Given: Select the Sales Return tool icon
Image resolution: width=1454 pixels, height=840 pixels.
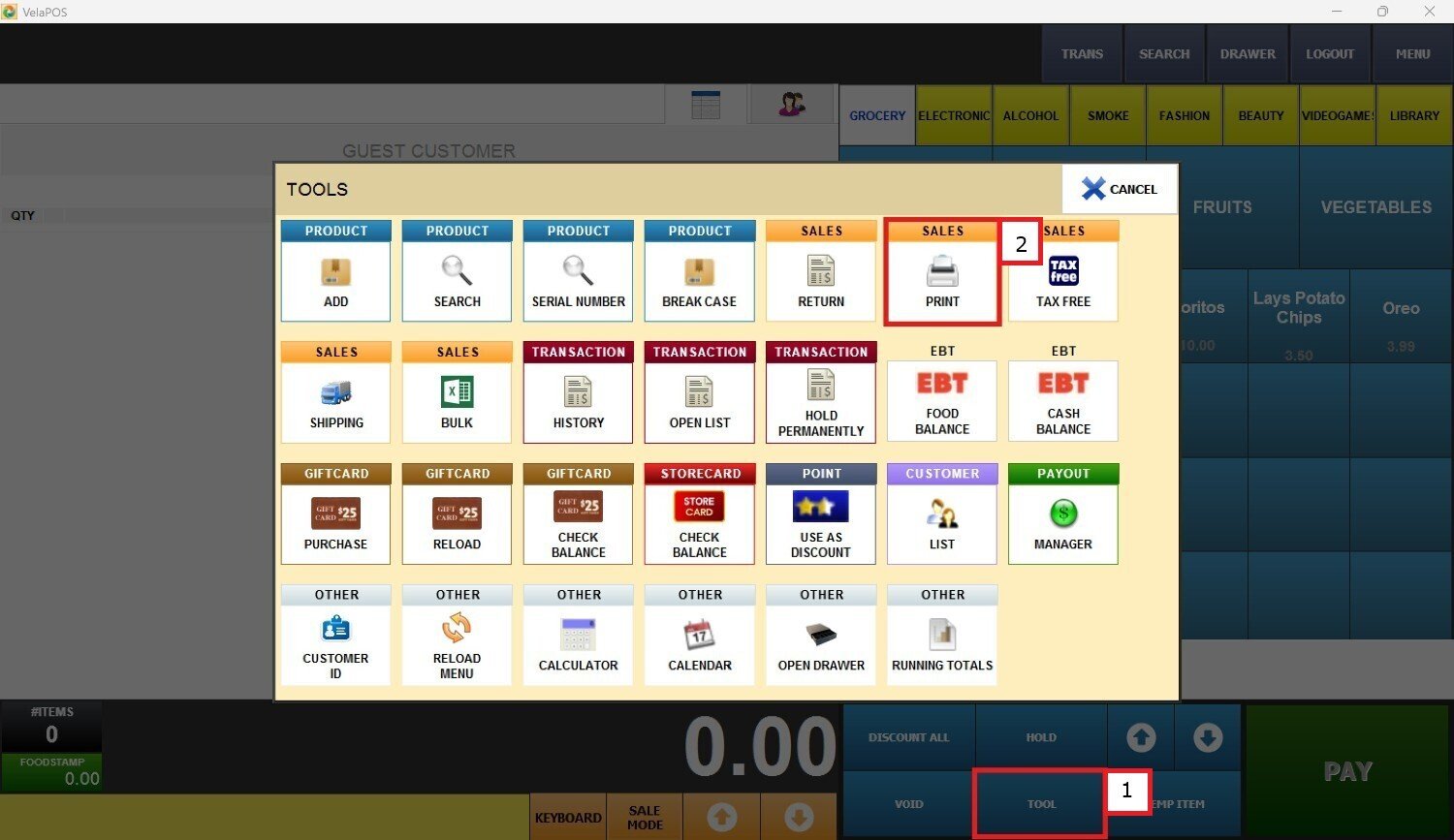Looking at the screenshot, I should tap(820, 272).
